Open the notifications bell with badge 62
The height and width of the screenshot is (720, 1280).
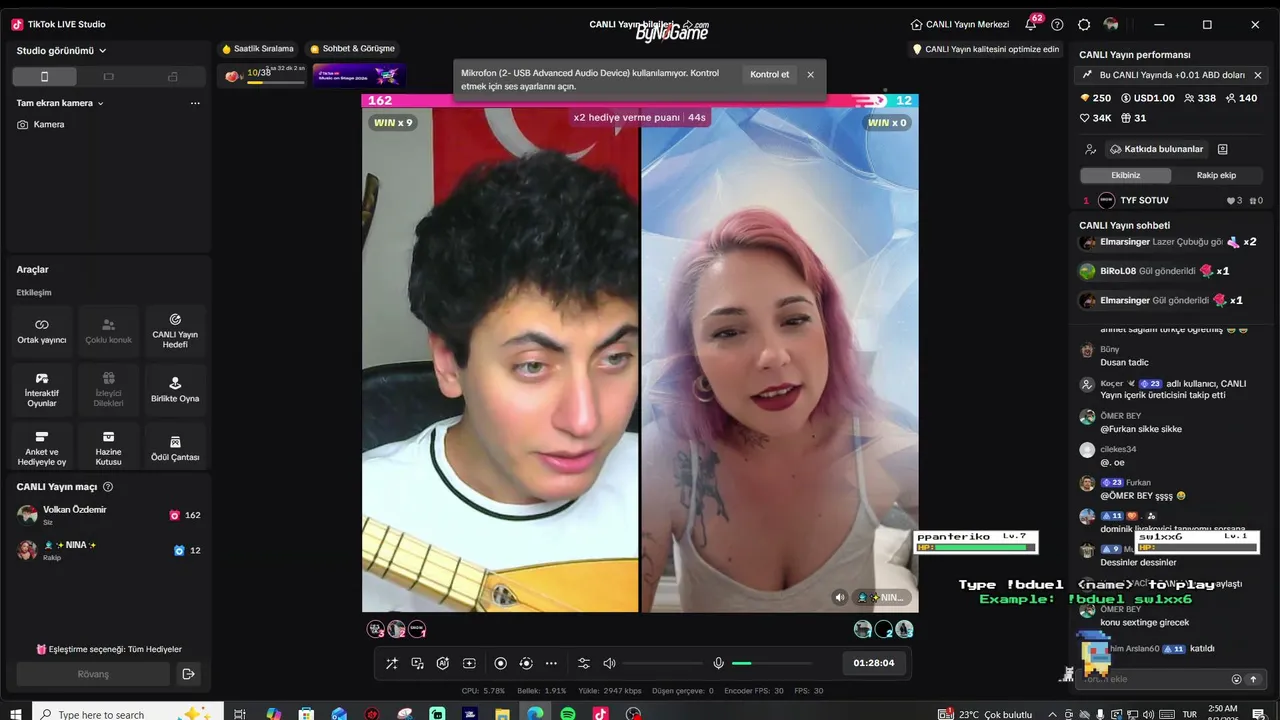(1031, 24)
